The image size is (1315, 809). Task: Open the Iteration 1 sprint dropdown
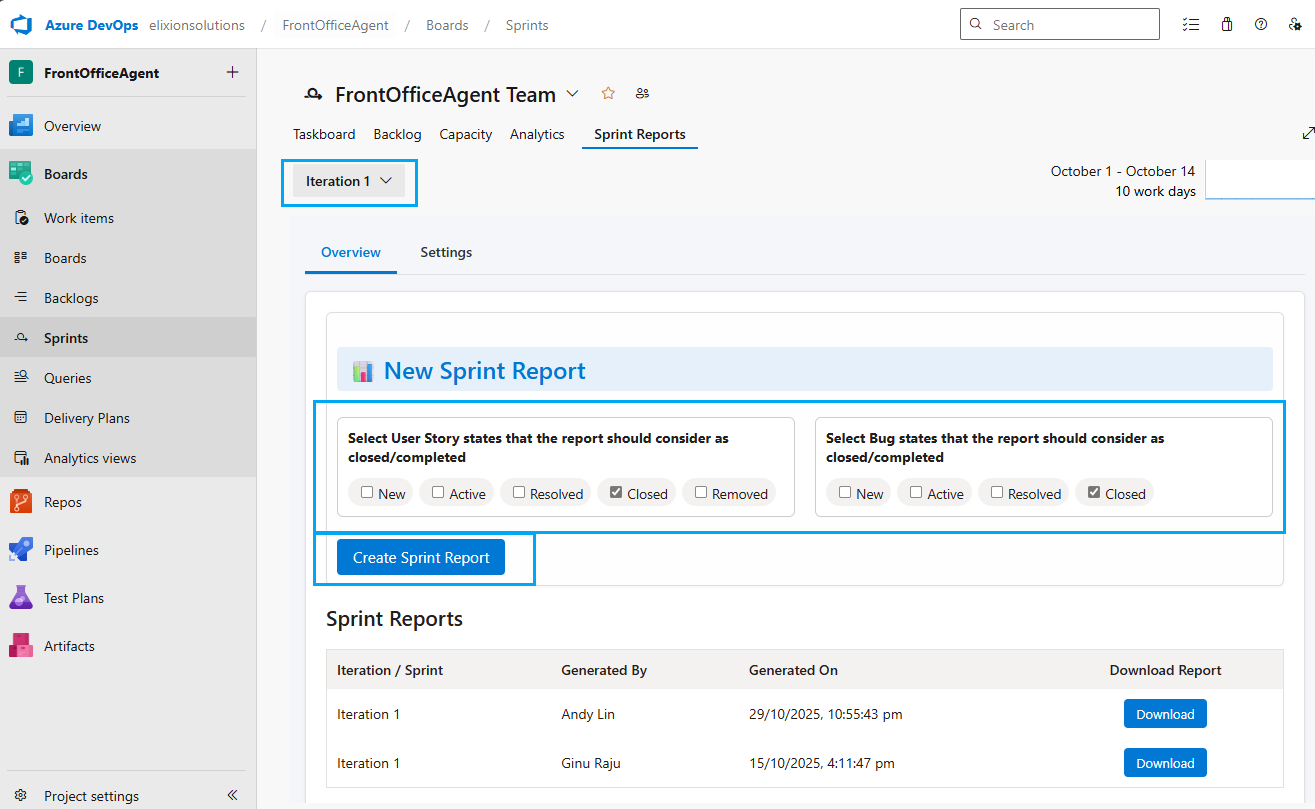click(348, 181)
